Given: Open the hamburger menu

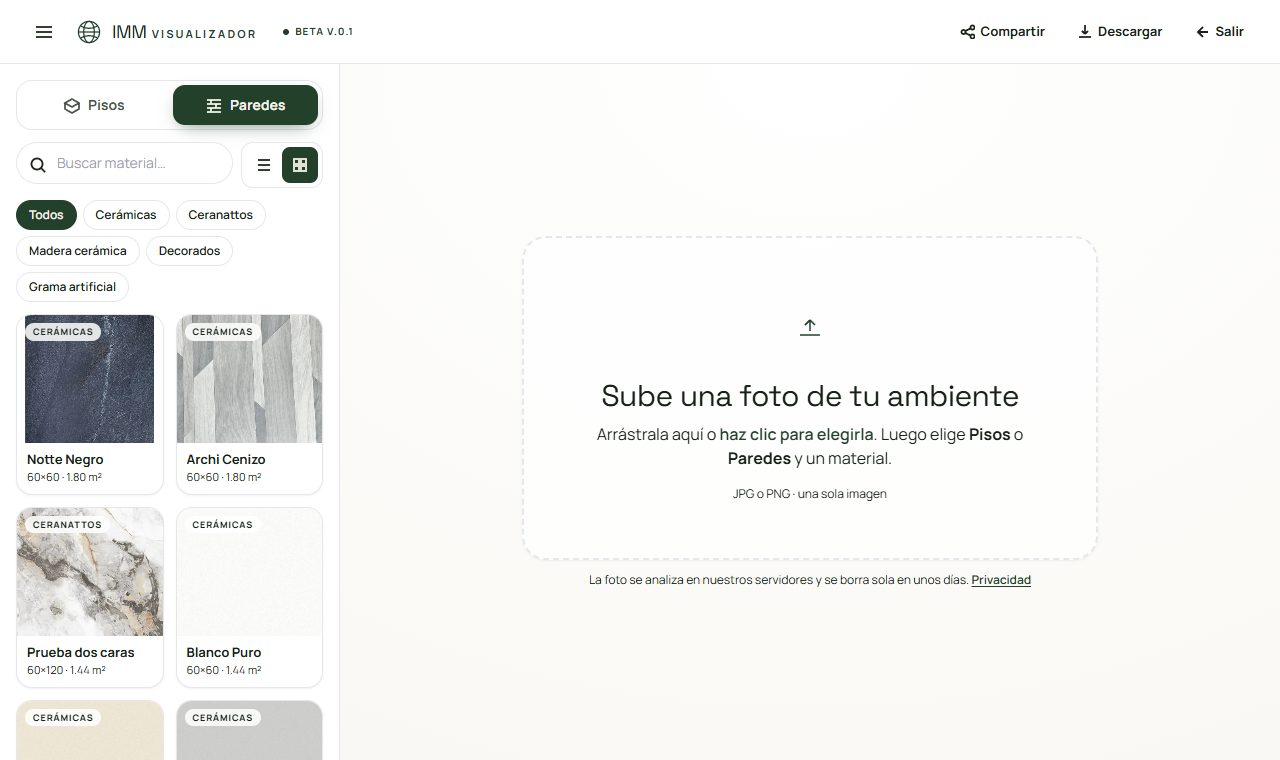Looking at the screenshot, I should click(x=44, y=32).
